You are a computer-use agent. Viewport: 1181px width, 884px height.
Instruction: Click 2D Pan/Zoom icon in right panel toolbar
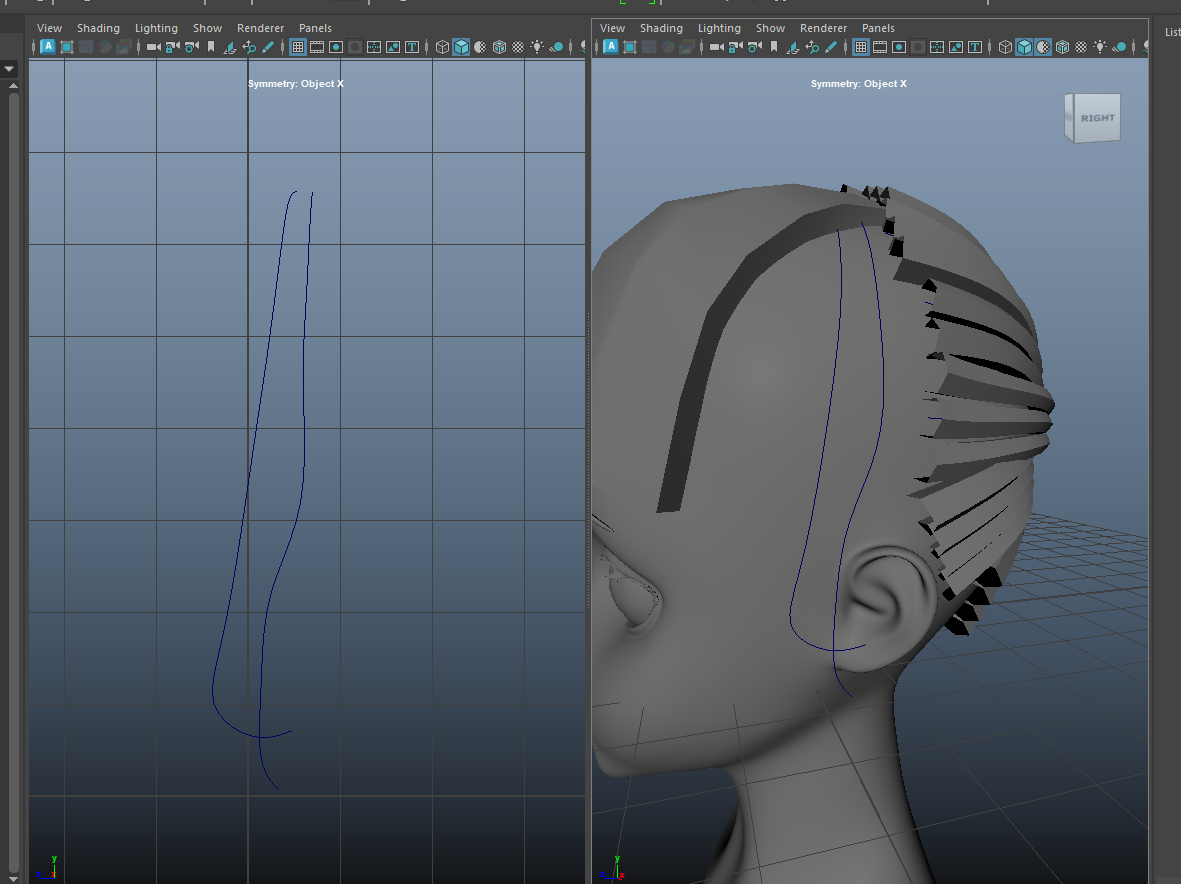click(x=812, y=47)
